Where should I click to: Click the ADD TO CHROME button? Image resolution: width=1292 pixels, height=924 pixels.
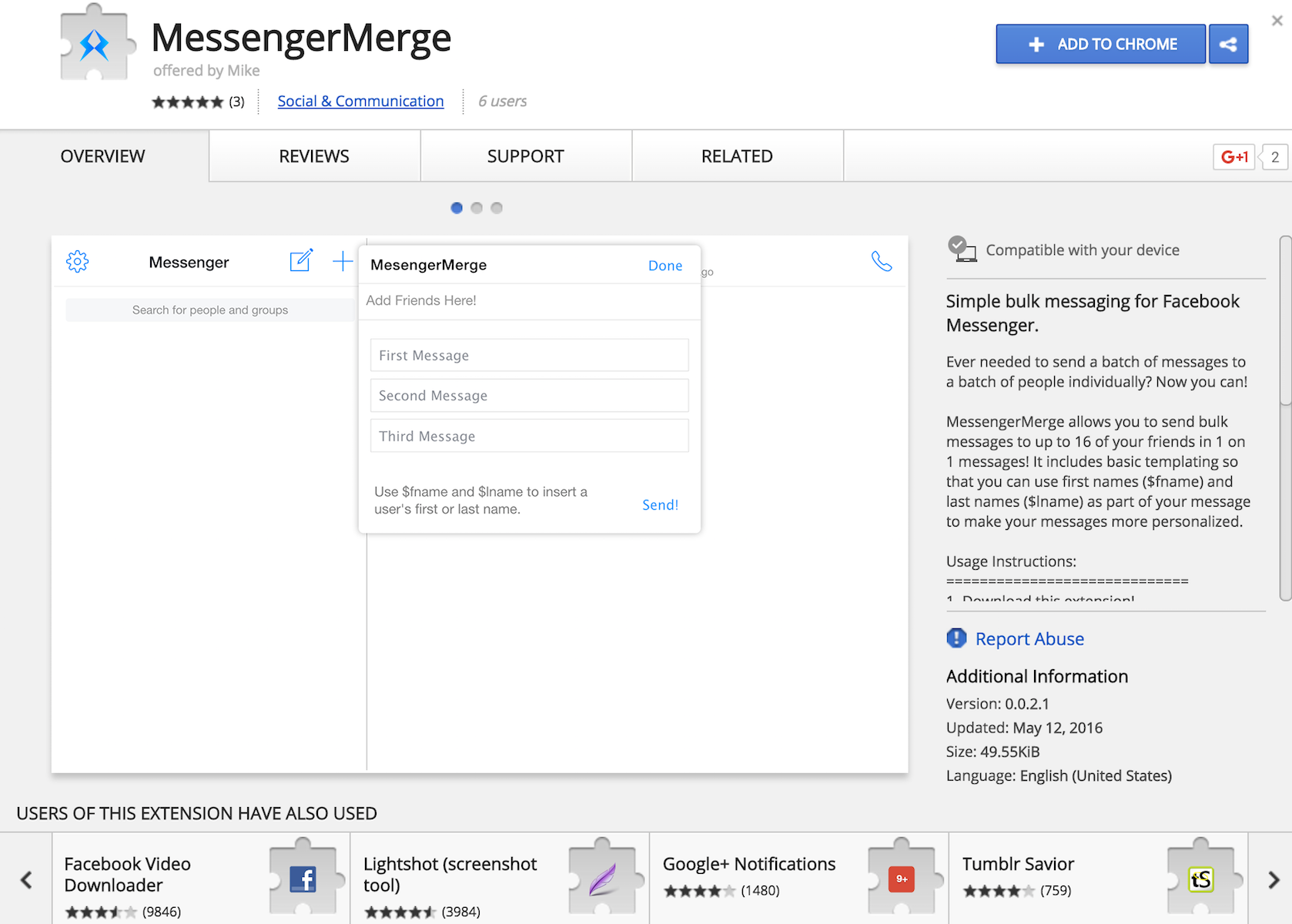coord(1100,44)
